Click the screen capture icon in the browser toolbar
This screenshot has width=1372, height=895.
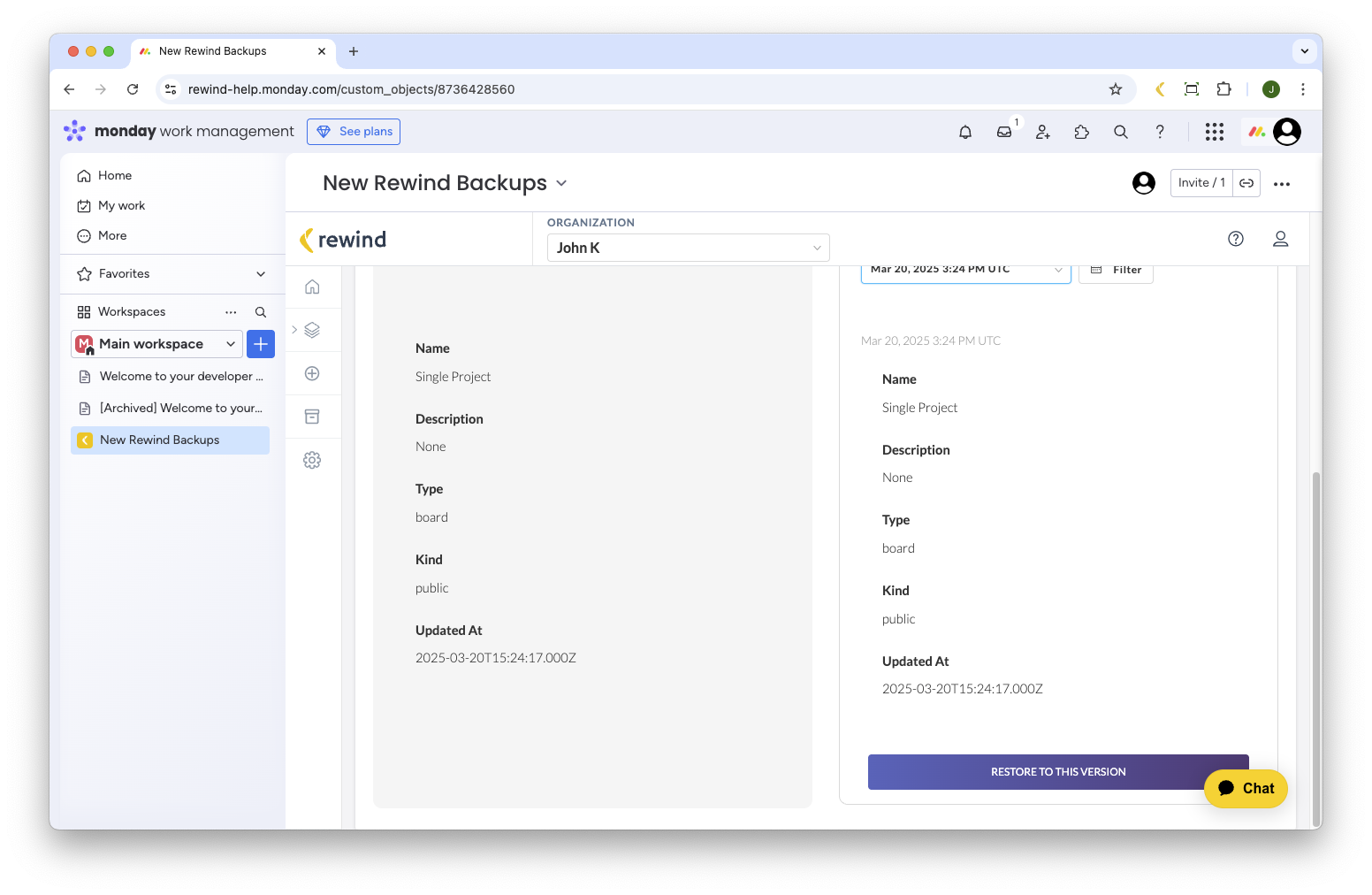[x=1192, y=89]
